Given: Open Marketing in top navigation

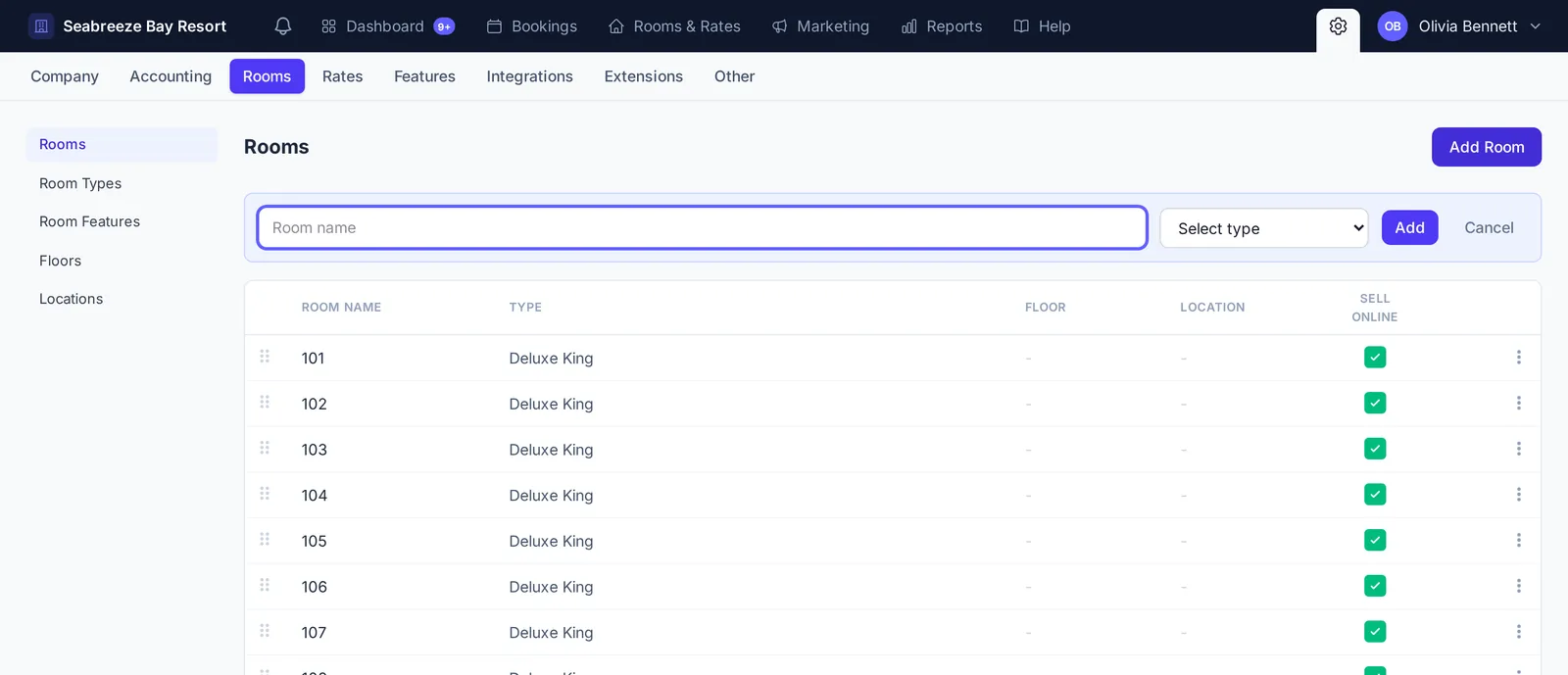Looking at the screenshot, I should (x=820, y=26).
